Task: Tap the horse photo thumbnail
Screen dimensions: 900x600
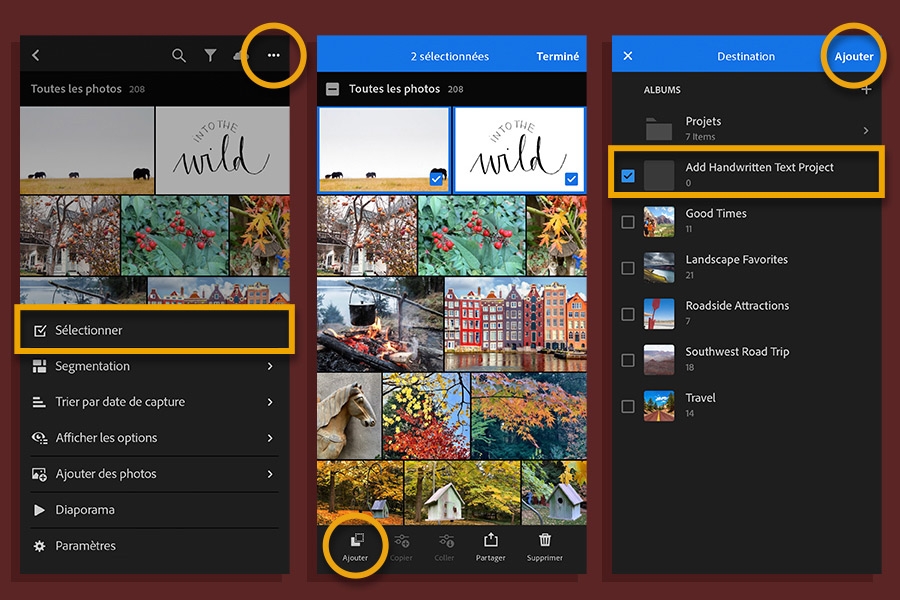Action: [350, 415]
